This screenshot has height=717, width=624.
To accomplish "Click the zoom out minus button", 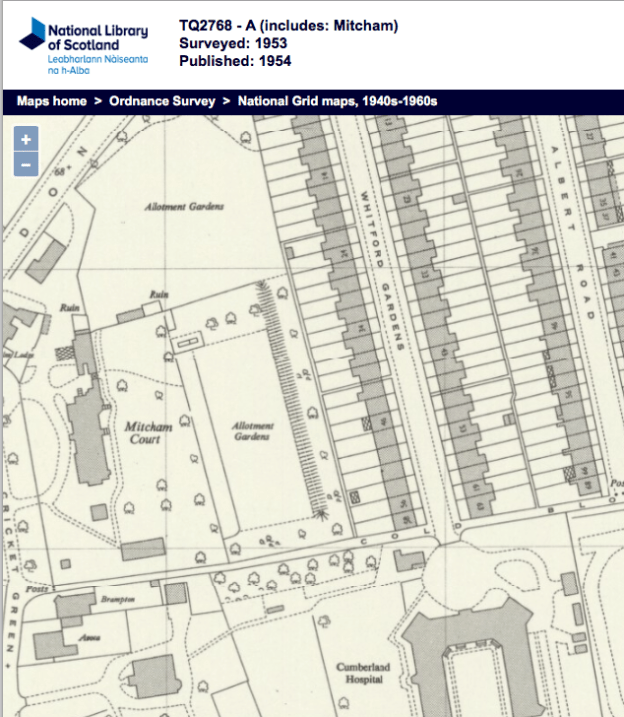I will tap(26, 164).
